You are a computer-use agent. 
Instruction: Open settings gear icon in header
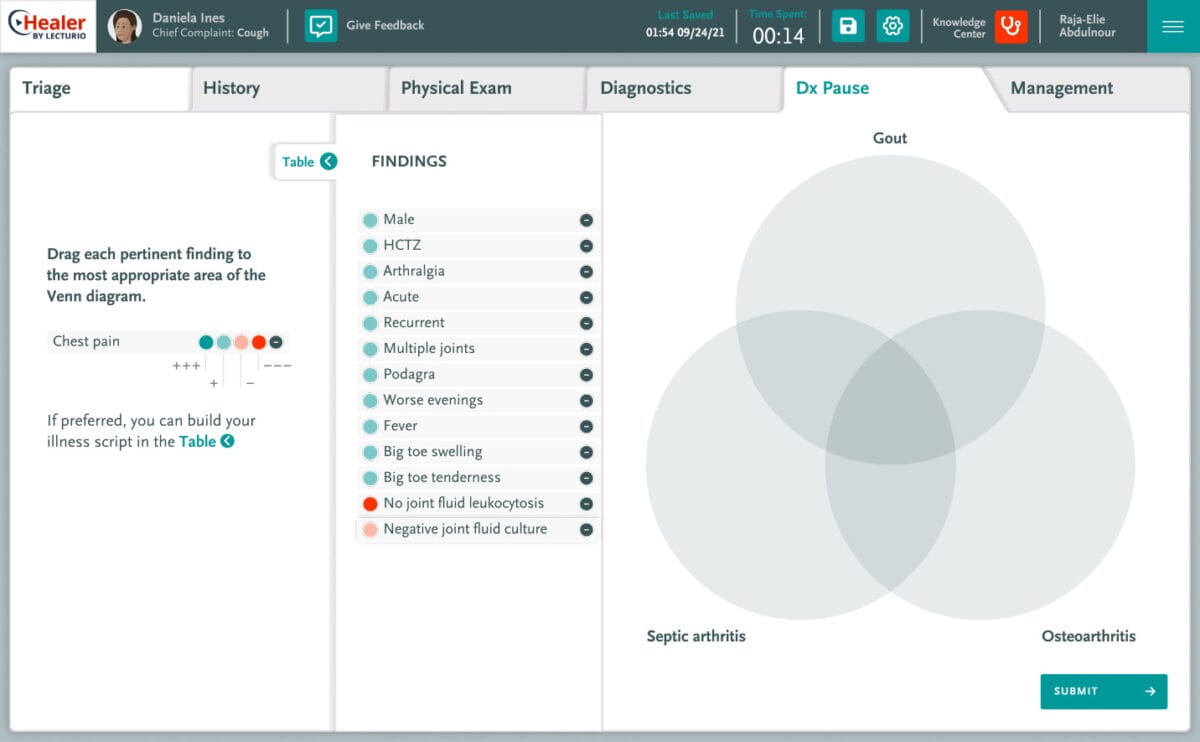892,26
